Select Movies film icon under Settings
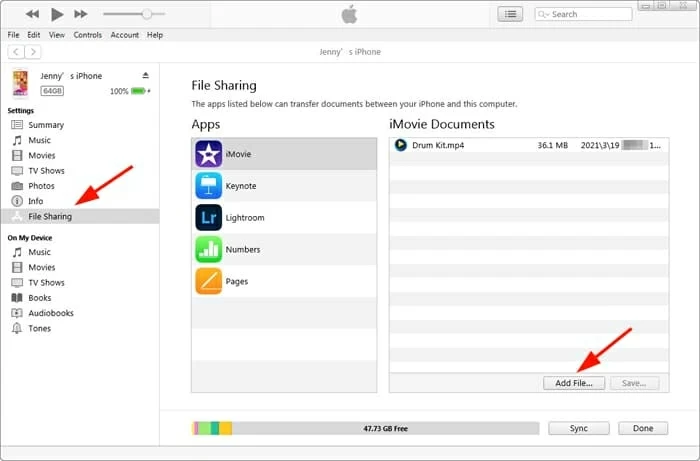 tap(17, 155)
